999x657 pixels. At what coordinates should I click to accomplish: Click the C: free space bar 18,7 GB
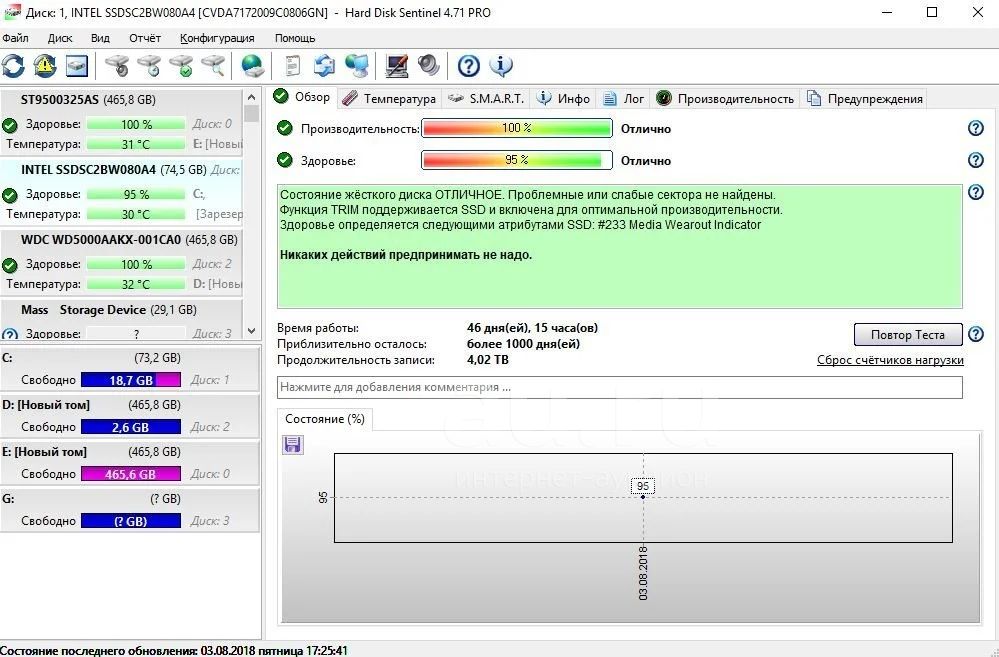pyautogui.click(x=131, y=380)
